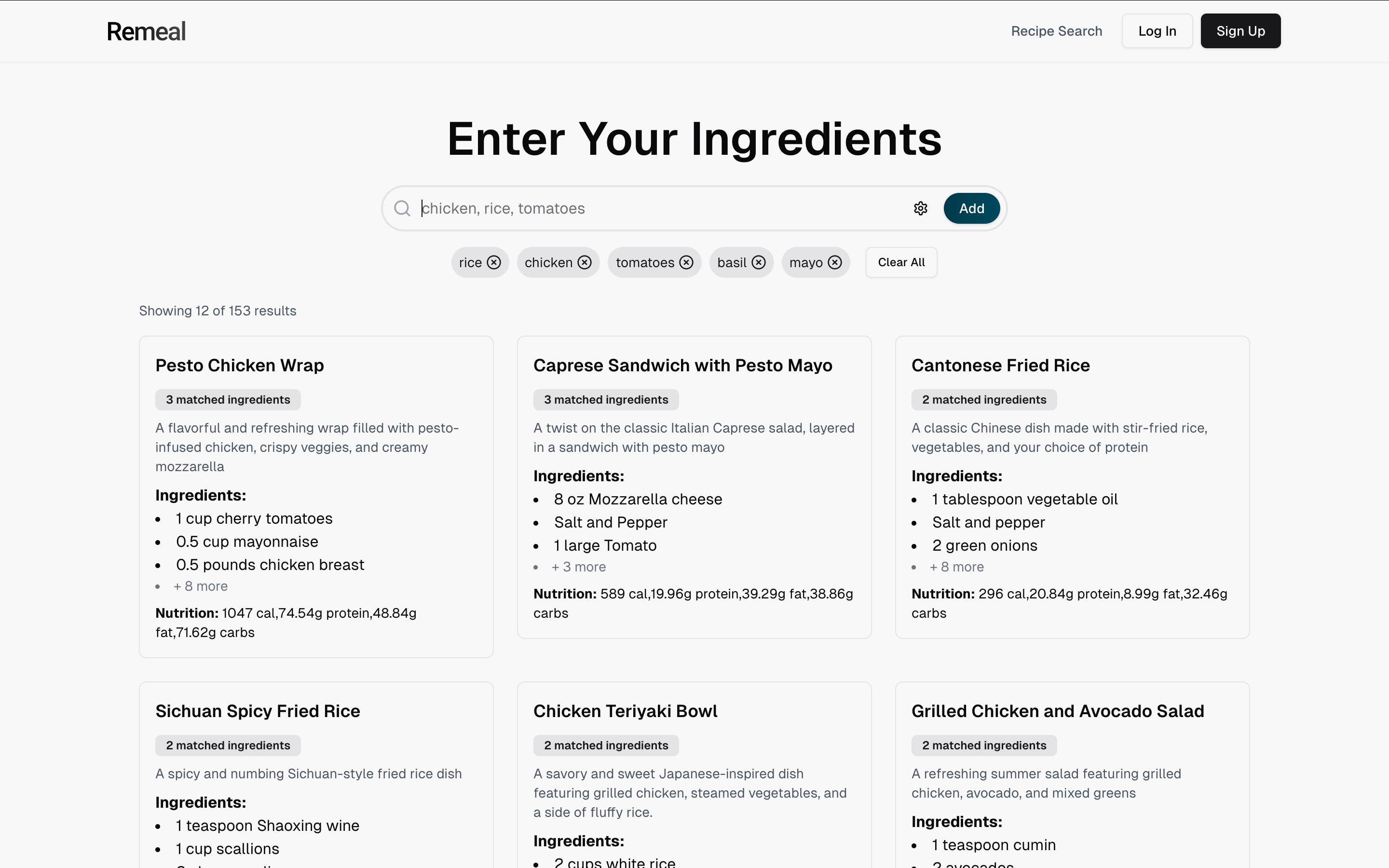The width and height of the screenshot is (1389, 868).
Task: Click the Sign Up button
Action: tap(1240, 31)
